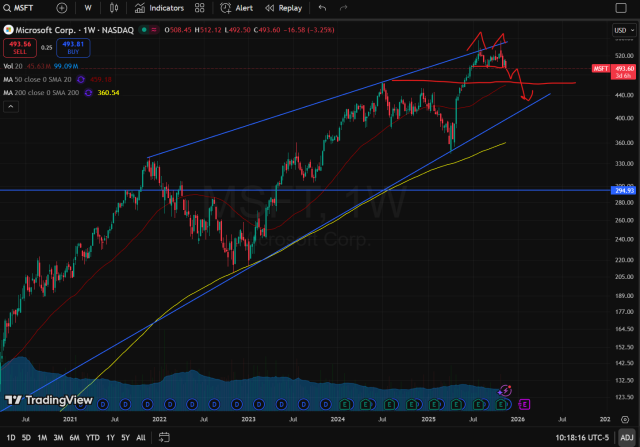Click the MSFT symbol search field
The width and height of the screenshot is (640, 447).
click(x=24, y=8)
